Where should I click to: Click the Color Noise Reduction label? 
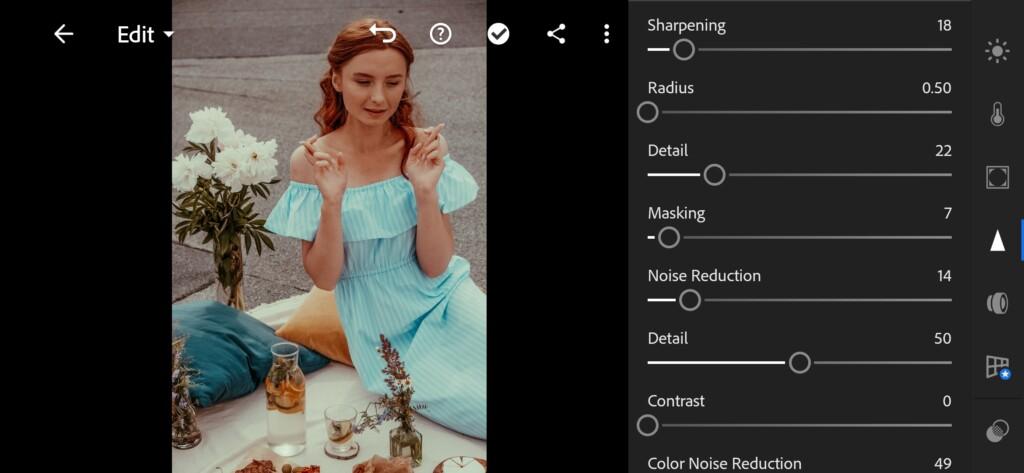[724, 464]
